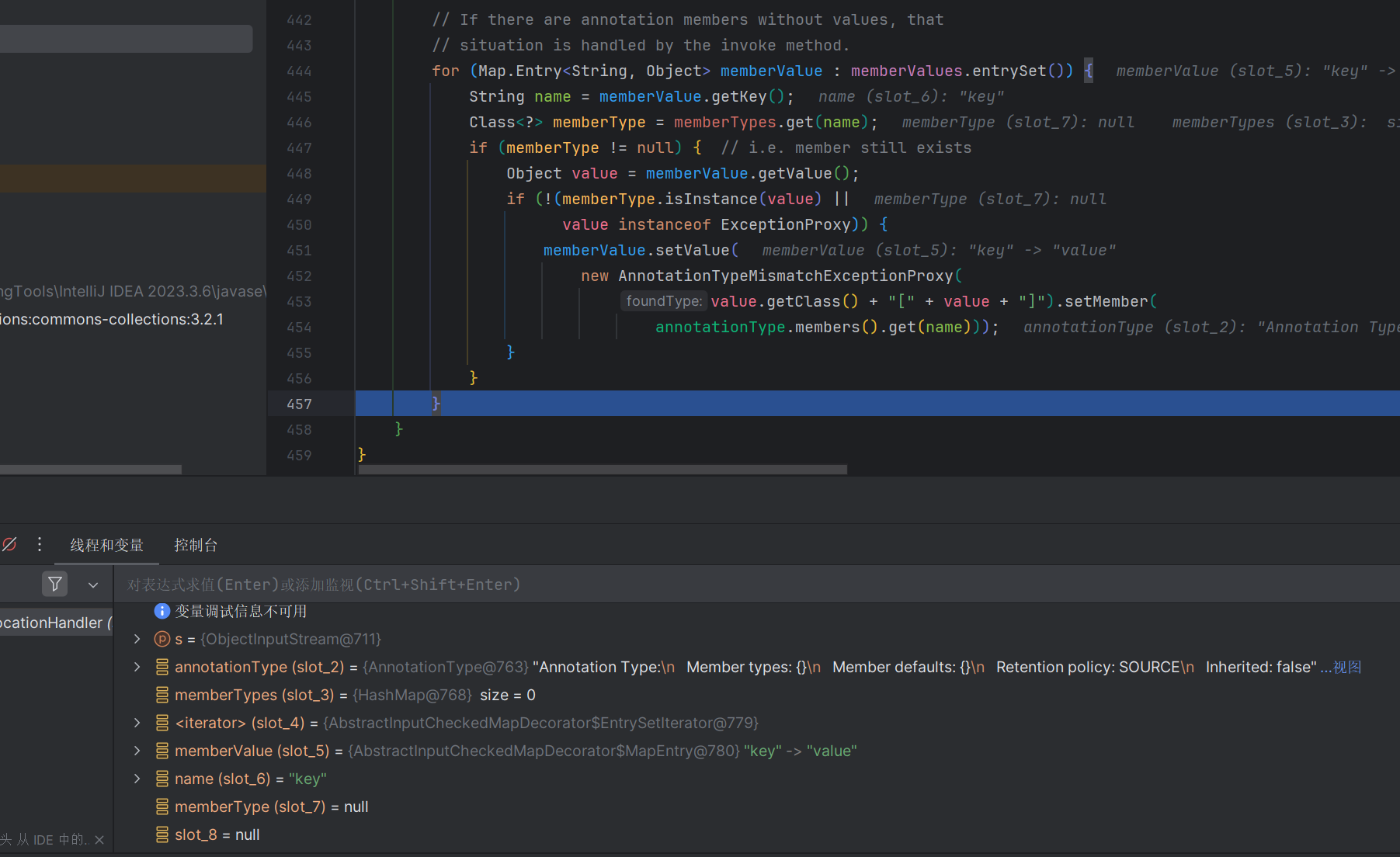Click the editor horizontal scrollbar
This screenshot has width=1400, height=857.
603,470
